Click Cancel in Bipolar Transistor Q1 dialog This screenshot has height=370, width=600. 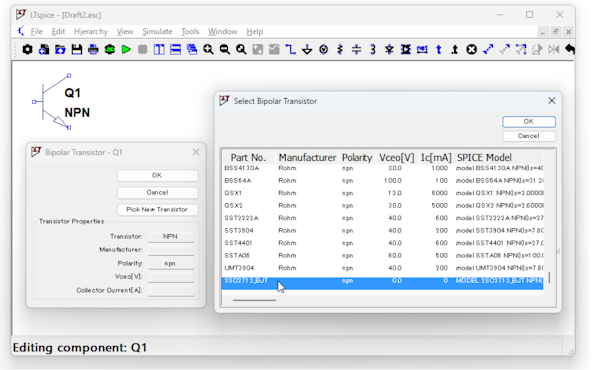(157, 192)
